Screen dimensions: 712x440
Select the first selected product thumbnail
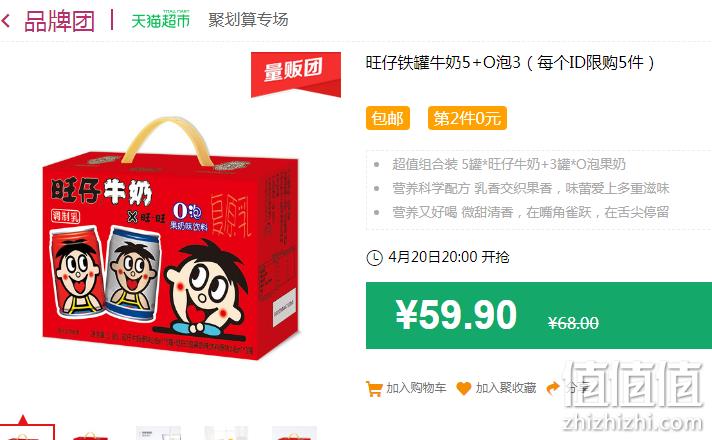[x=27, y=431]
